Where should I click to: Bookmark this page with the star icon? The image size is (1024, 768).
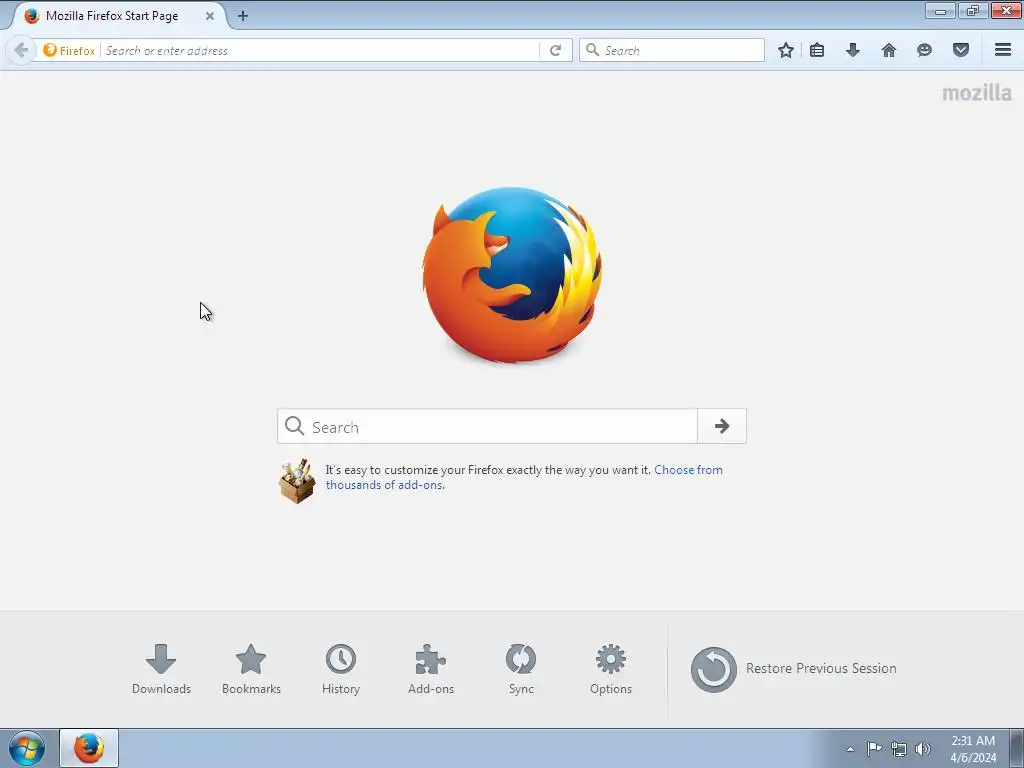click(x=786, y=50)
